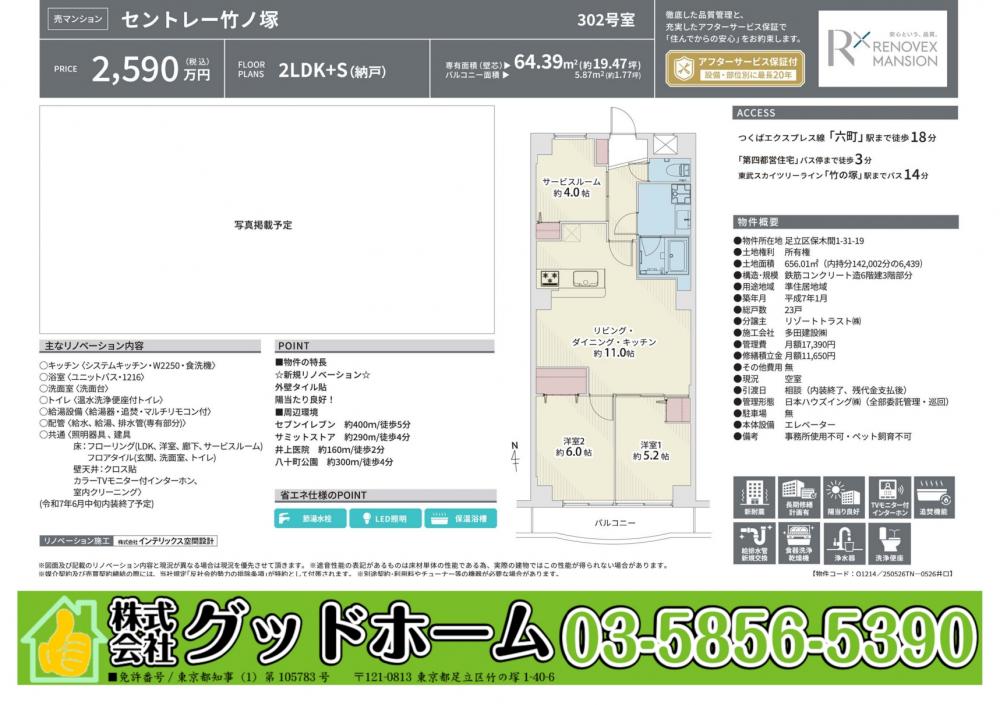The width and height of the screenshot is (1000, 705).
Task: Click the セブンイレブン 約400m/徒歩5分 line
Action: (343, 424)
